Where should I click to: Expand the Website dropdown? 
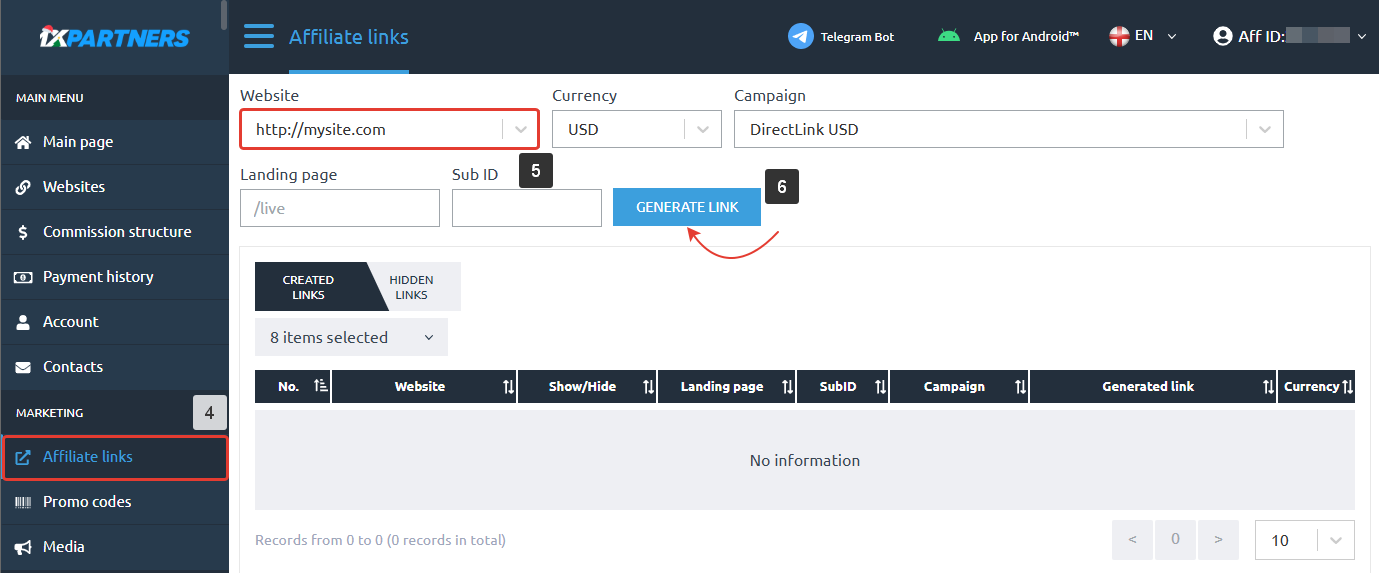coord(520,130)
